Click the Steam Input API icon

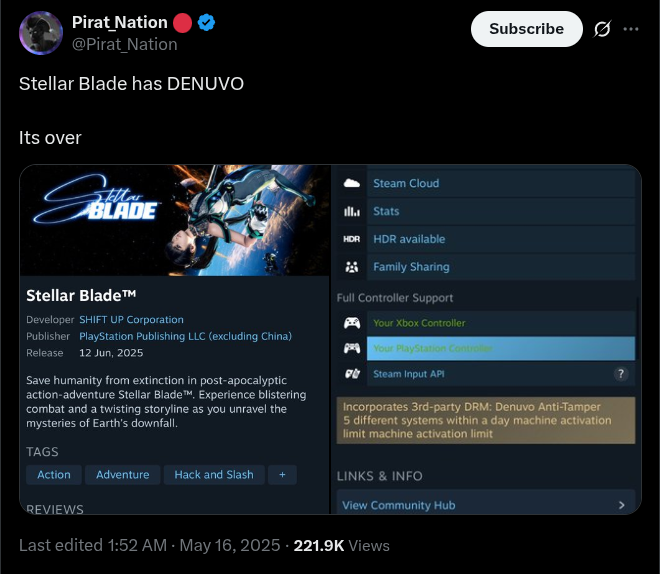click(352, 374)
